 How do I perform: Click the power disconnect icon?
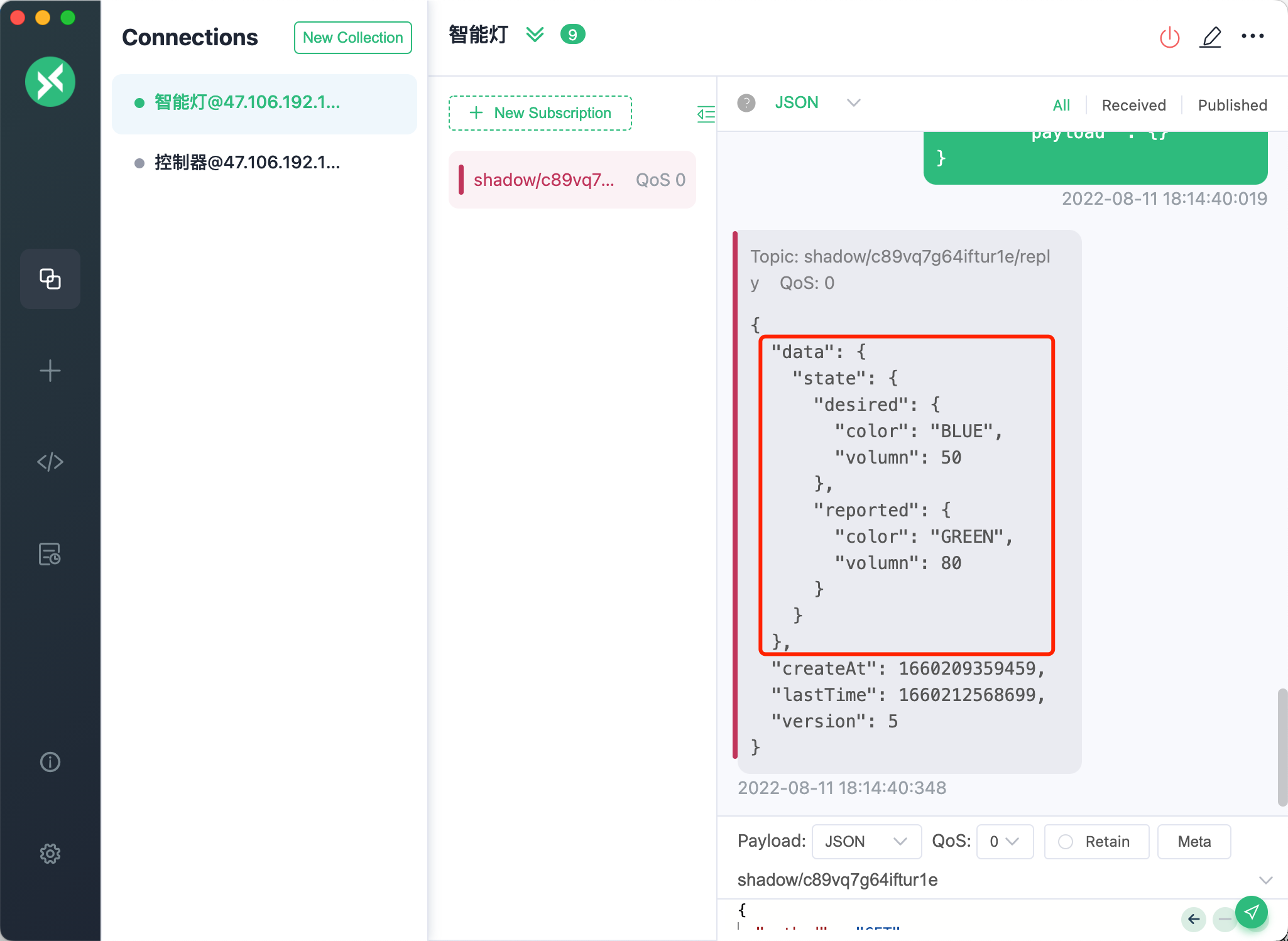click(1169, 37)
